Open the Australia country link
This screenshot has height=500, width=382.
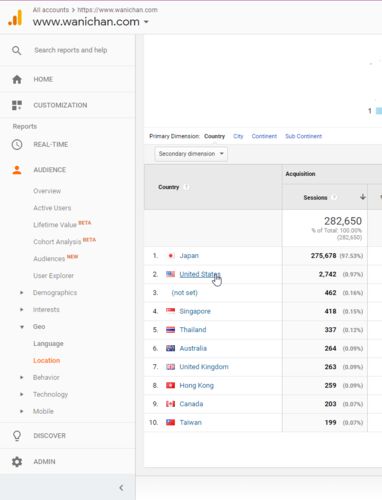pyautogui.click(x=193, y=348)
